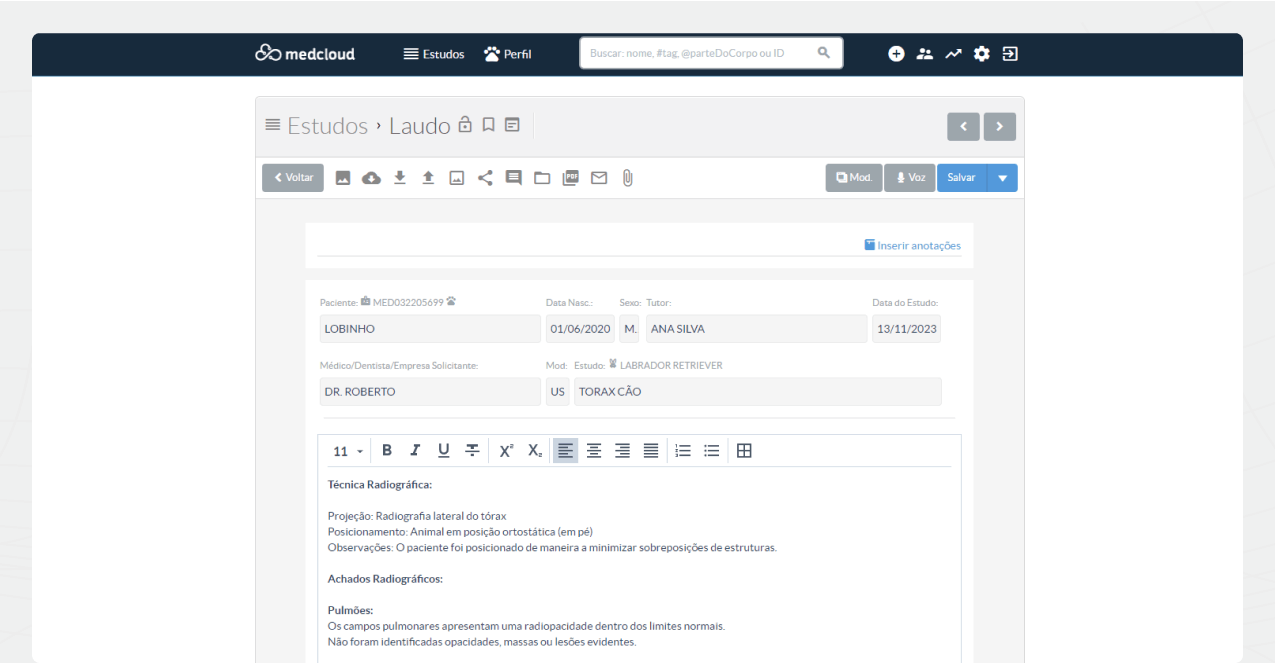This screenshot has height=663, width=1275.
Task: Open the PDF export icon
Action: [x=570, y=178]
